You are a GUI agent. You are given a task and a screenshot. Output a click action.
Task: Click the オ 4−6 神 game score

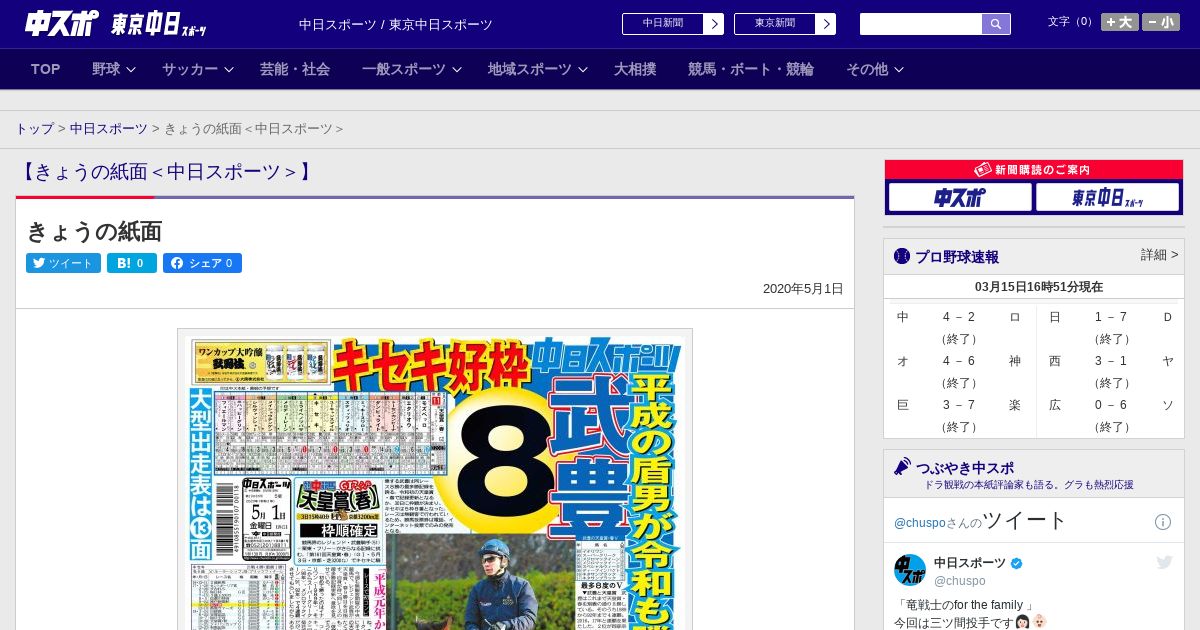coord(959,371)
